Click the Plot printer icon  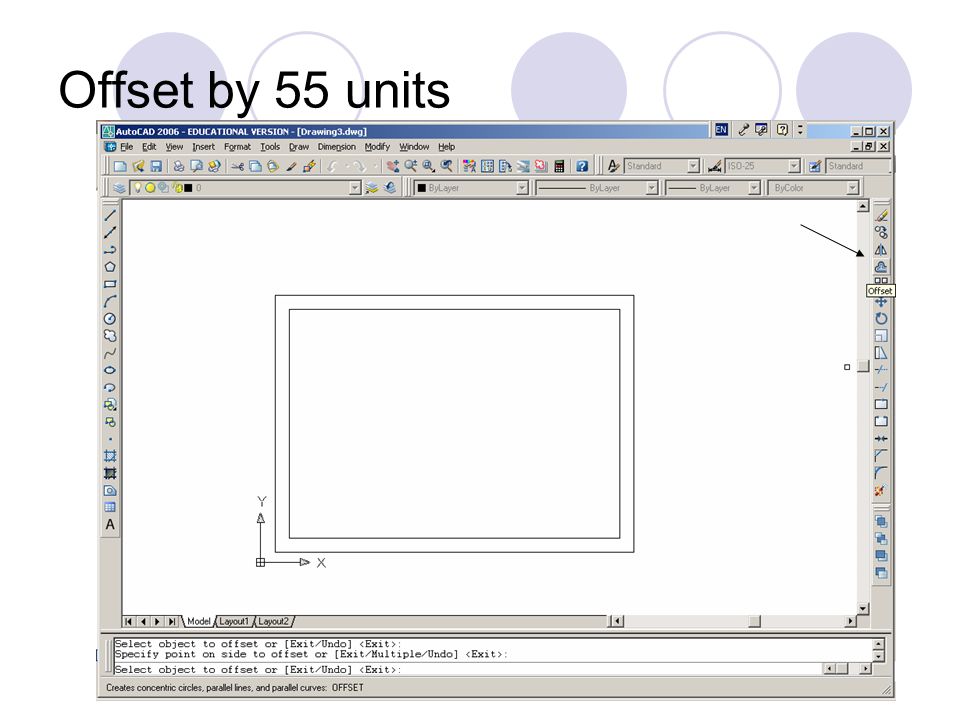point(178,166)
